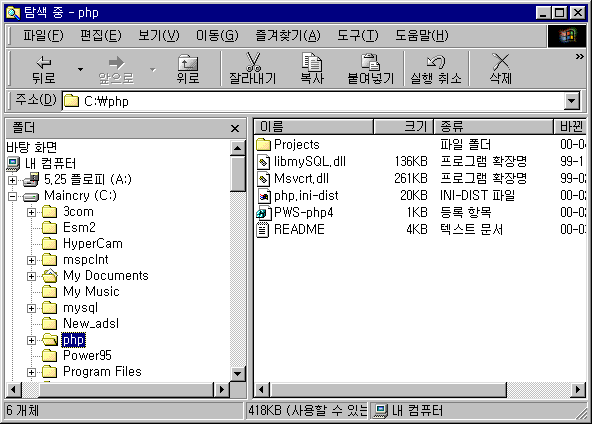The width and height of the screenshot is (592, 424).
Task: Select the README text document icon
Action: [263, 230]
